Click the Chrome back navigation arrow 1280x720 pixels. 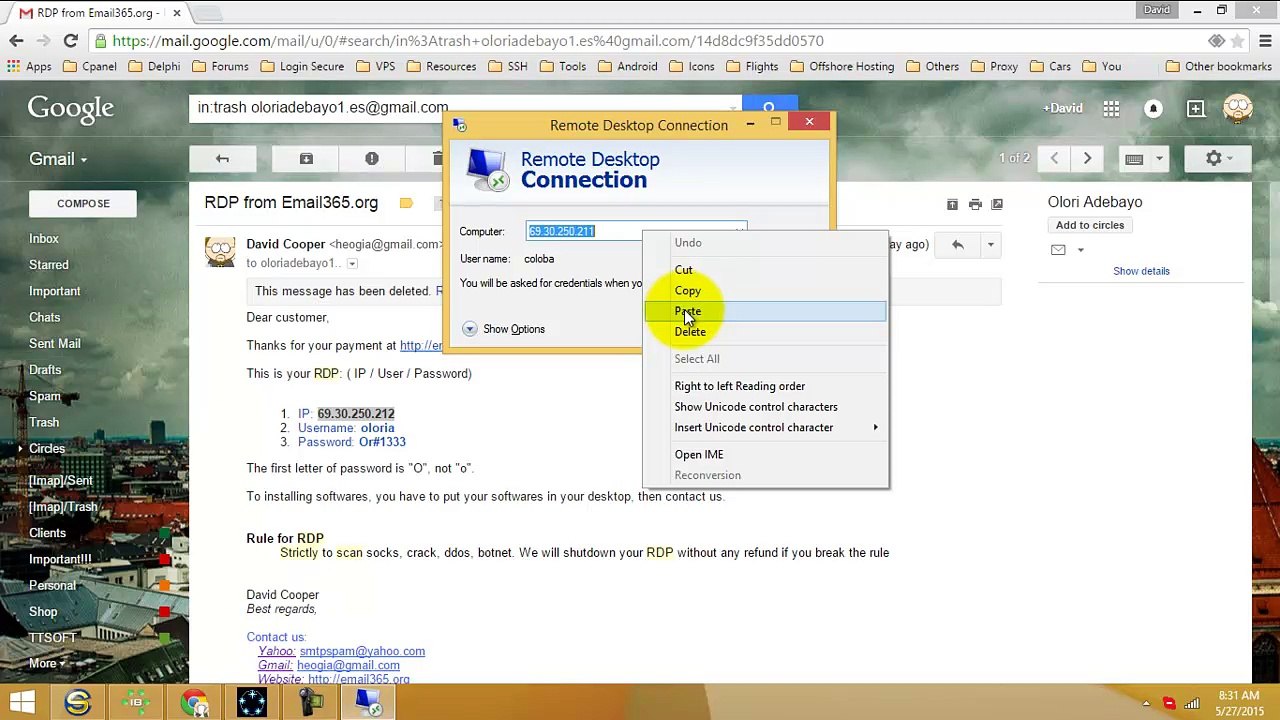point(16,41)
